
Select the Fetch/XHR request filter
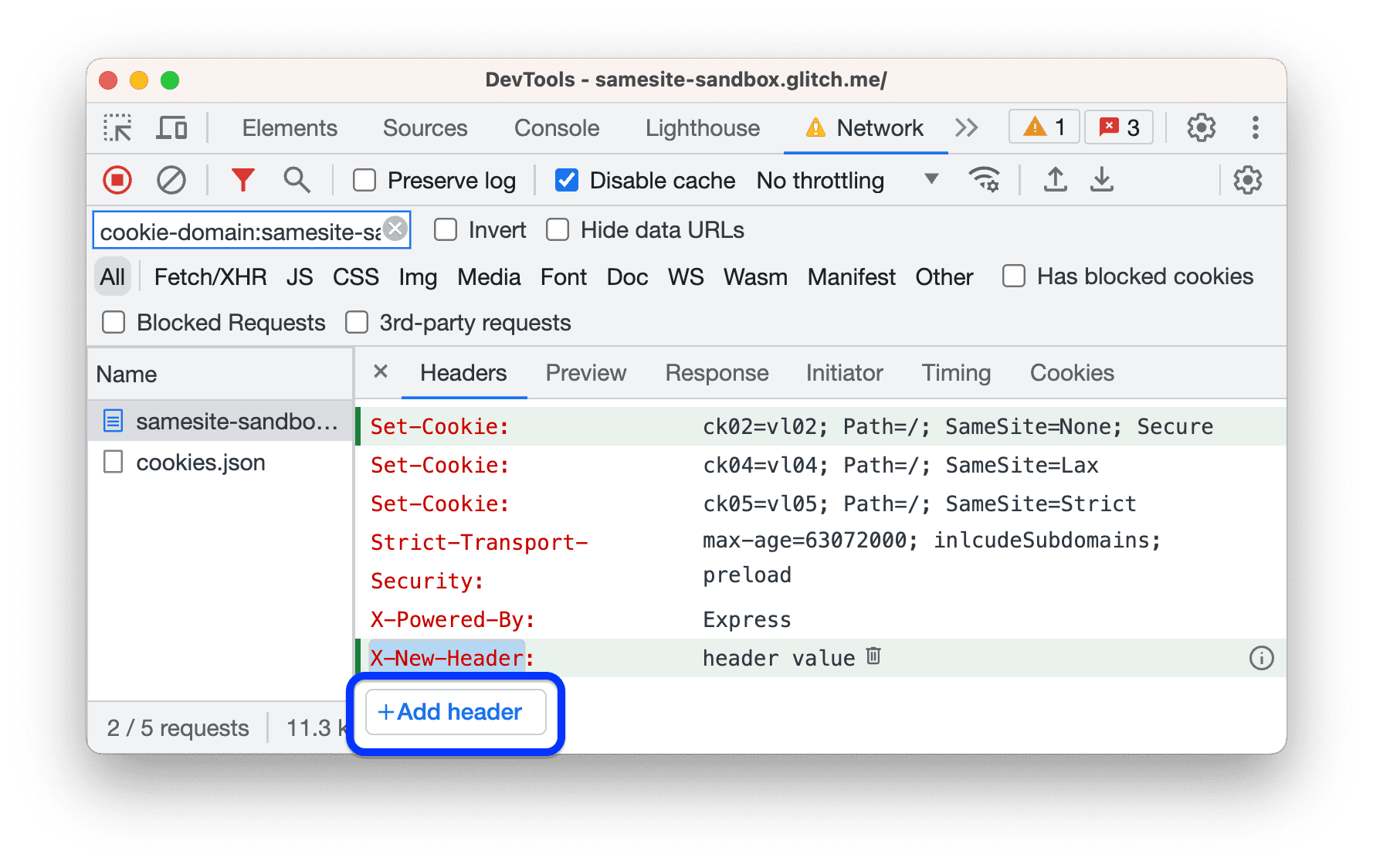210,276
